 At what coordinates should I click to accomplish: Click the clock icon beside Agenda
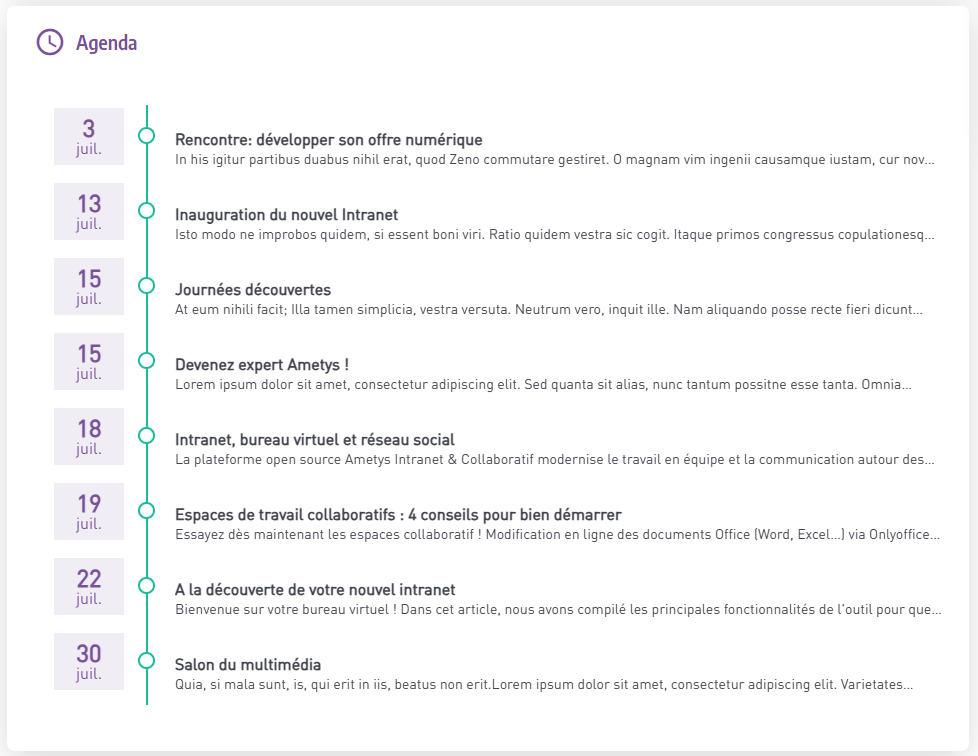49,42
